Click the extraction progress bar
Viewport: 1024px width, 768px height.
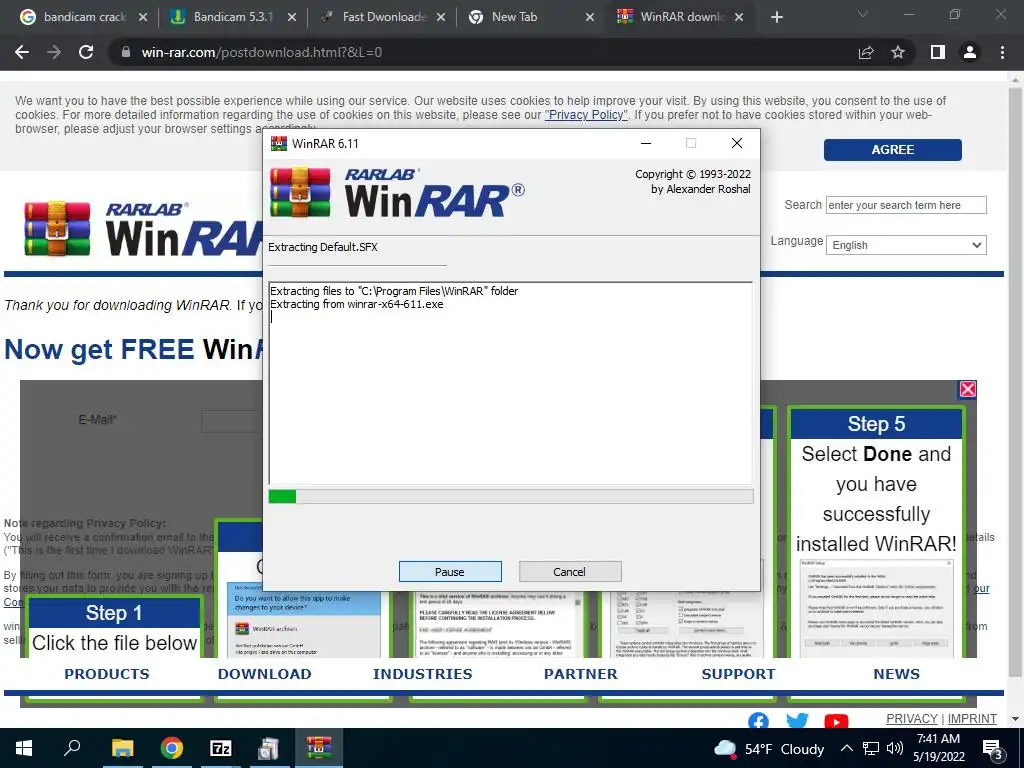[x=511, y=497]
